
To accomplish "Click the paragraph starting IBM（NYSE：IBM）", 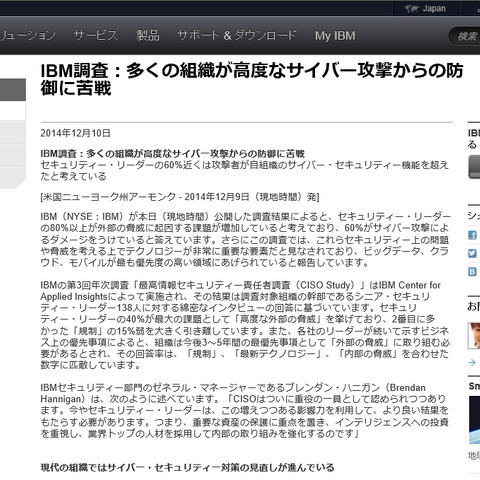I will (245, 240).
